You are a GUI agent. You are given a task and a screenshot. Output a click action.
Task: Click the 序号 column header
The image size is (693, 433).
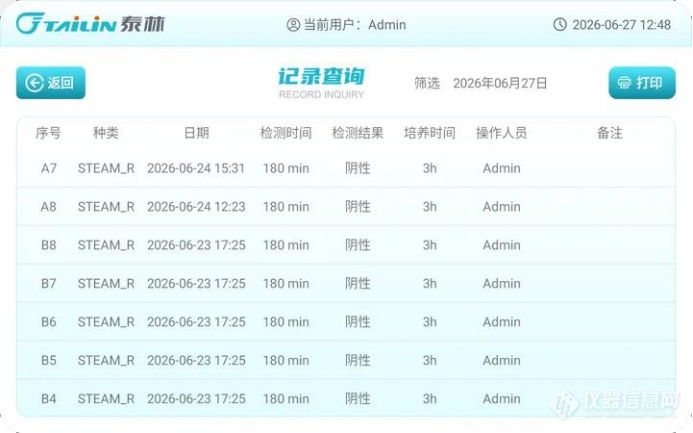point(48,133)
